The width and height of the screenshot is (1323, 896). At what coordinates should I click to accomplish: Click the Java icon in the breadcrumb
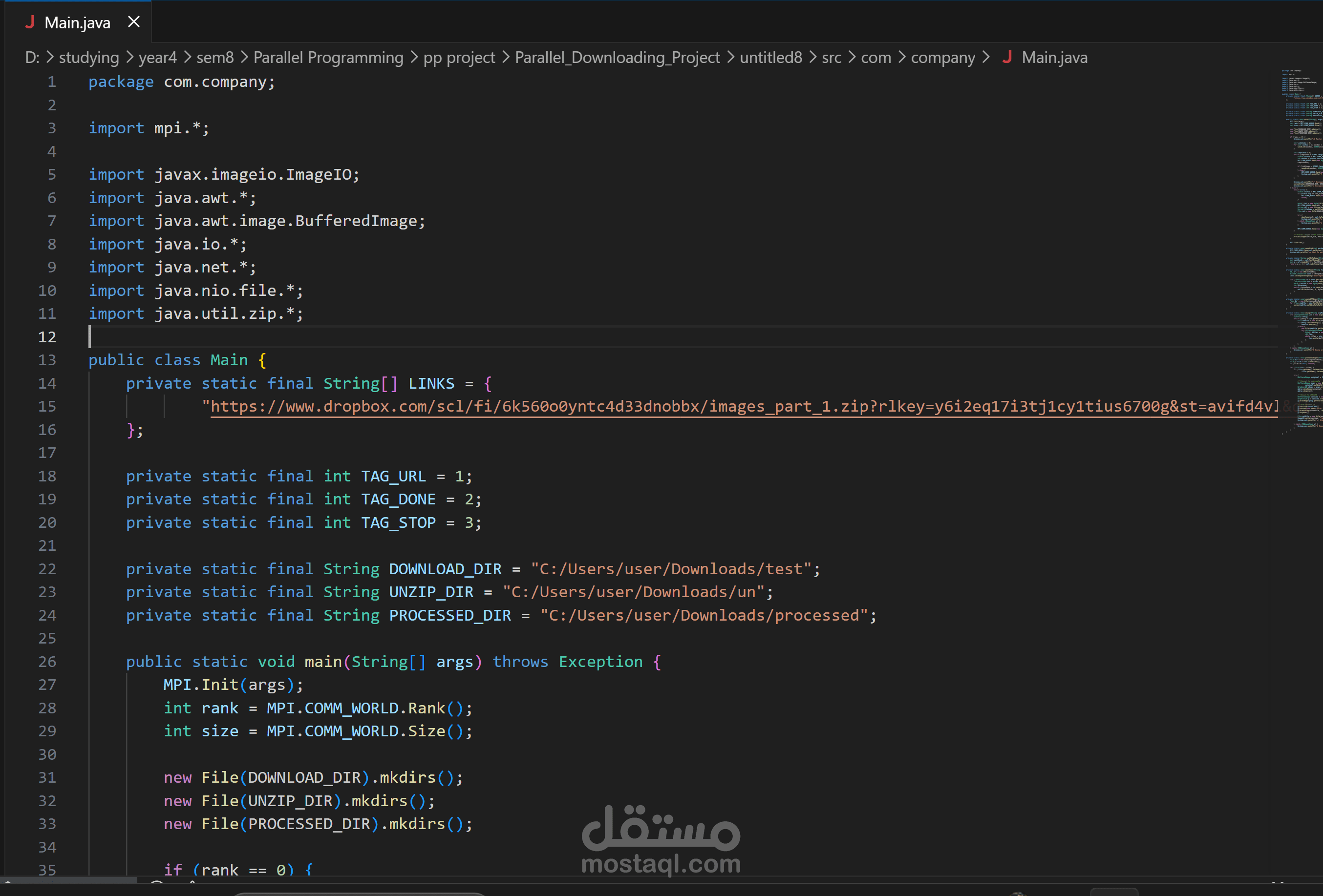pyautogui.click(x=1007, y=57)
